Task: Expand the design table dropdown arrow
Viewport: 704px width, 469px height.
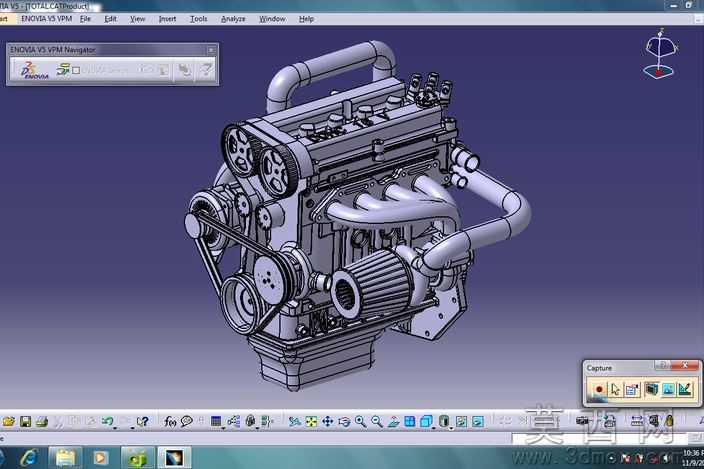Action: (224, 428)
